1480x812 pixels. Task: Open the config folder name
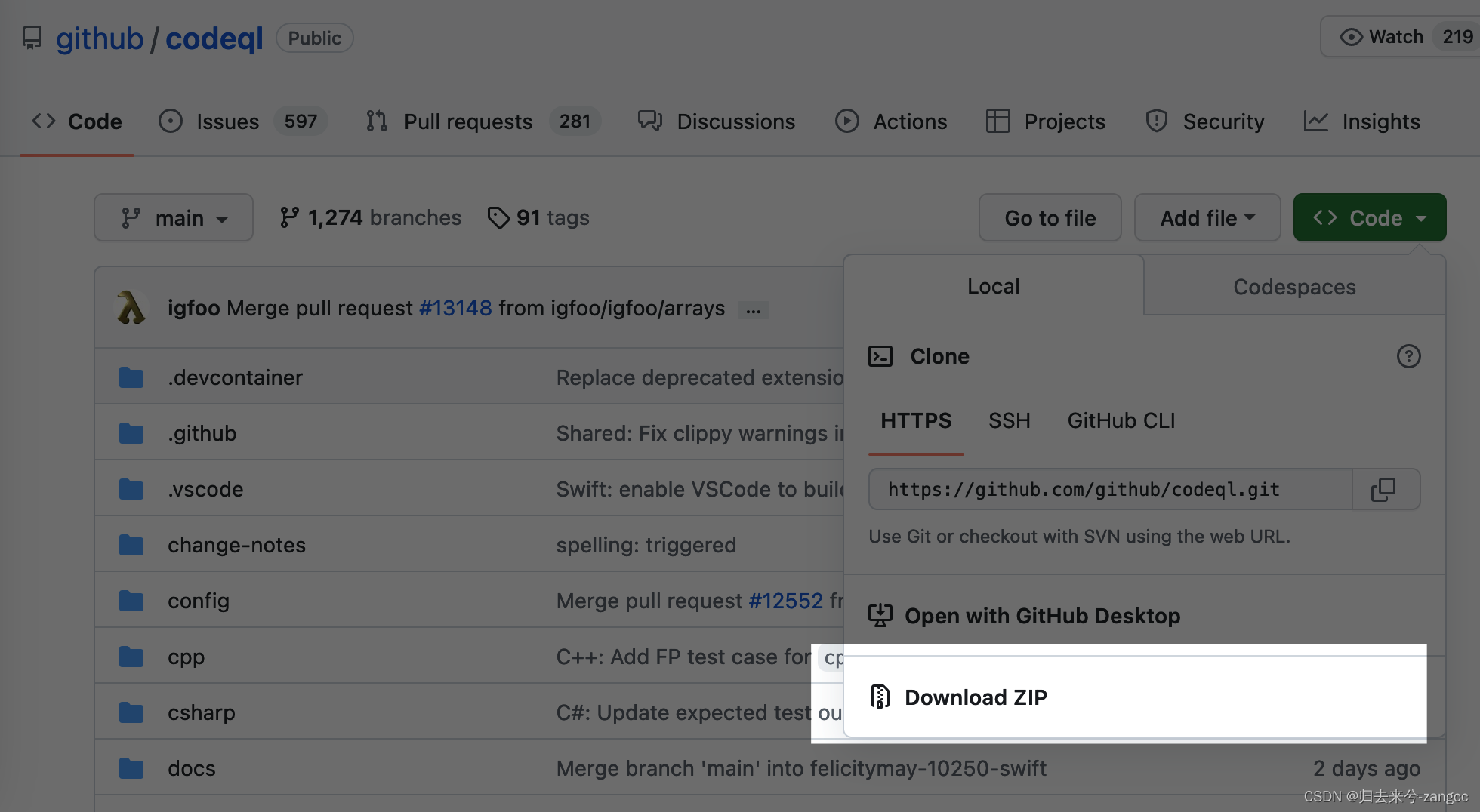point(198,601)
